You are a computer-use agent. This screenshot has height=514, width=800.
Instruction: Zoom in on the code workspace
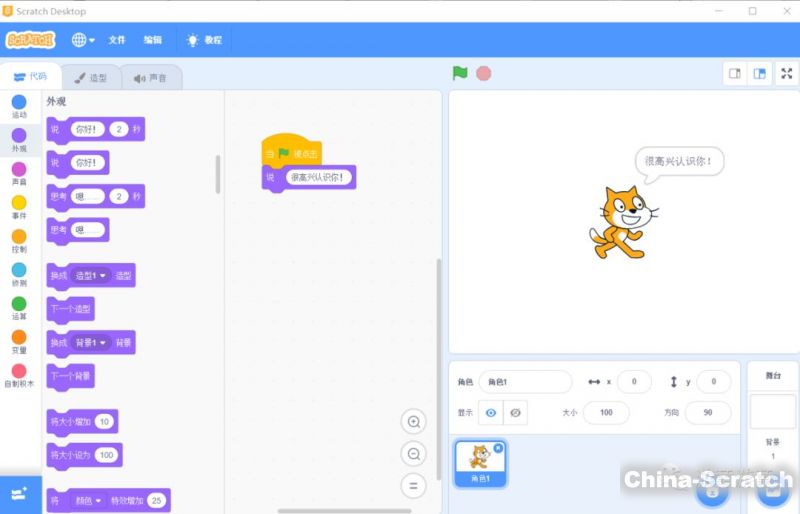[413, 421]
